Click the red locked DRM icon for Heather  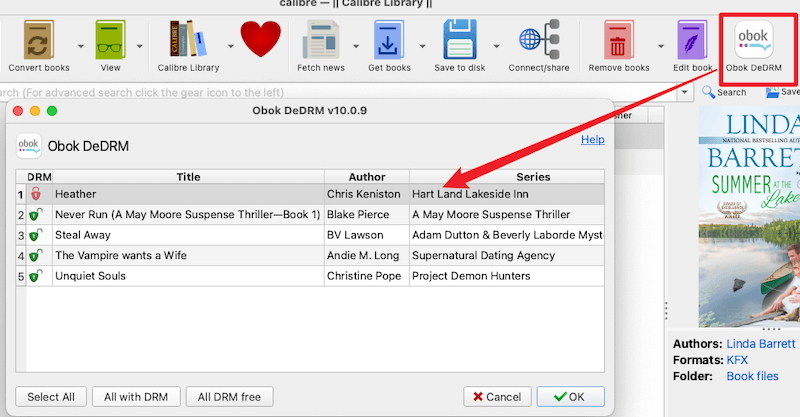tap(36, 194)
